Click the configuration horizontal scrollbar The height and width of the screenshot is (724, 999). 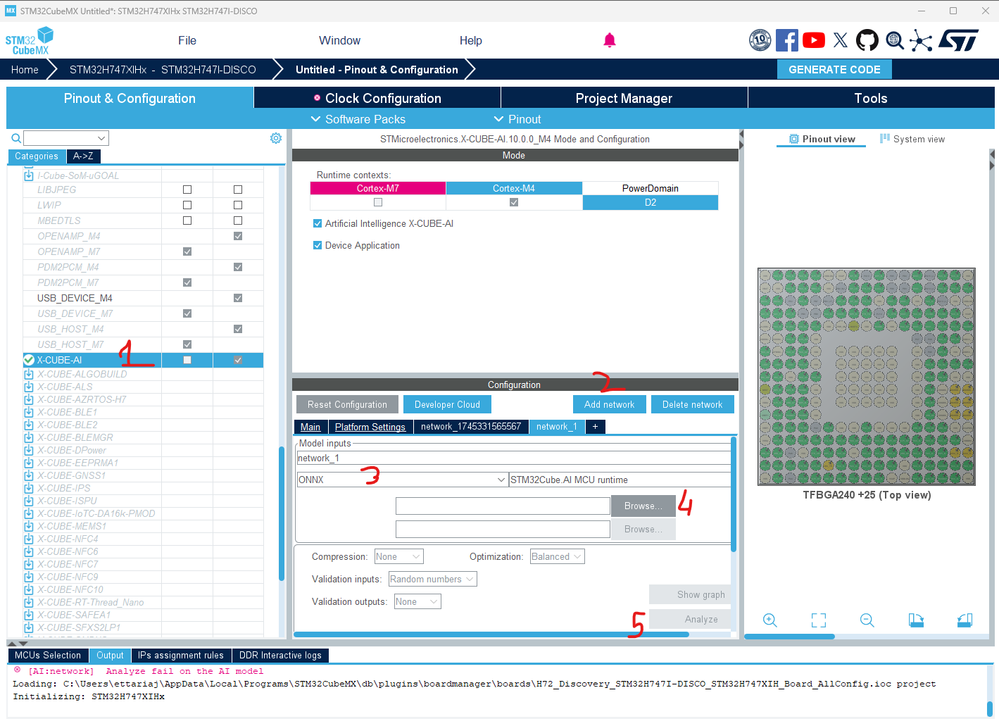click(491, 634)
